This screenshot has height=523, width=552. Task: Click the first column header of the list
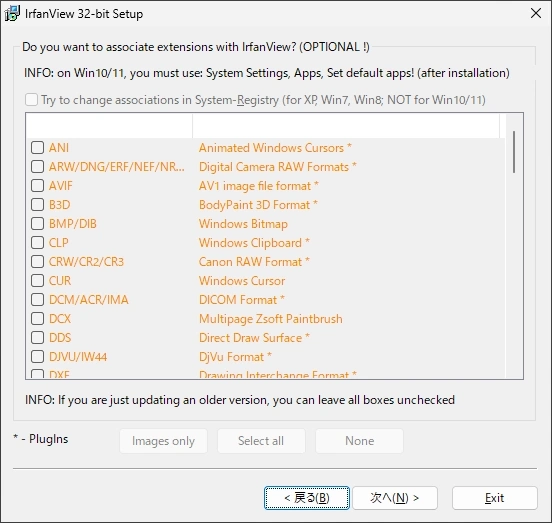[109, 126]
